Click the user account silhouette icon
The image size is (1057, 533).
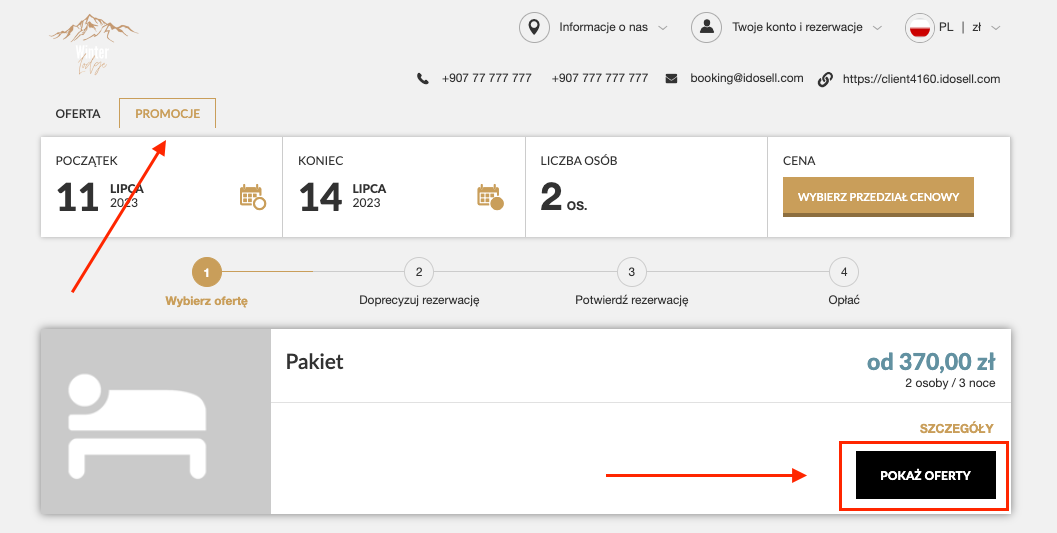tap(706, 28)
